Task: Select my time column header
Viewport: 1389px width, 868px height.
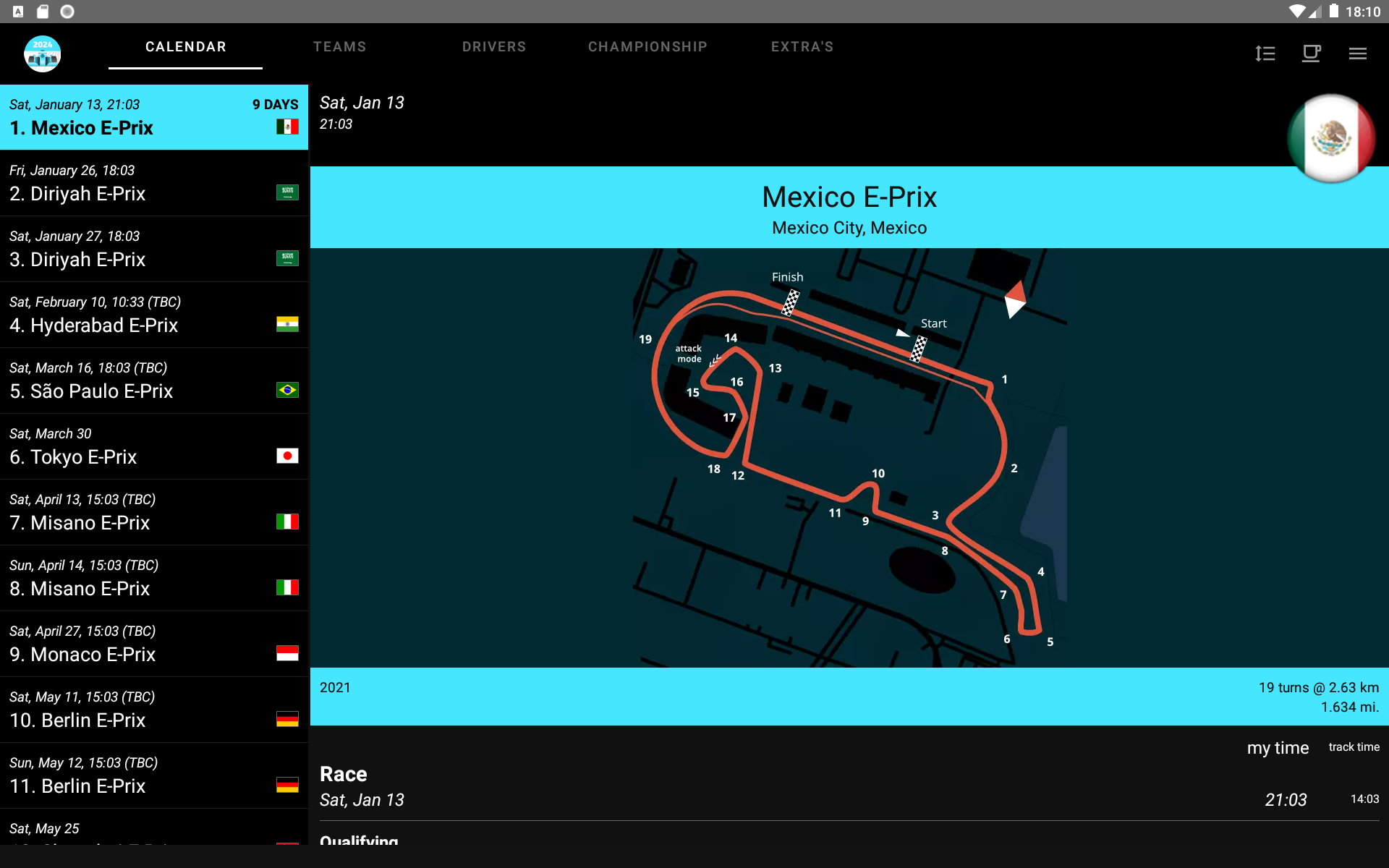Action: pyautogui.click(x=1278, y=748)
